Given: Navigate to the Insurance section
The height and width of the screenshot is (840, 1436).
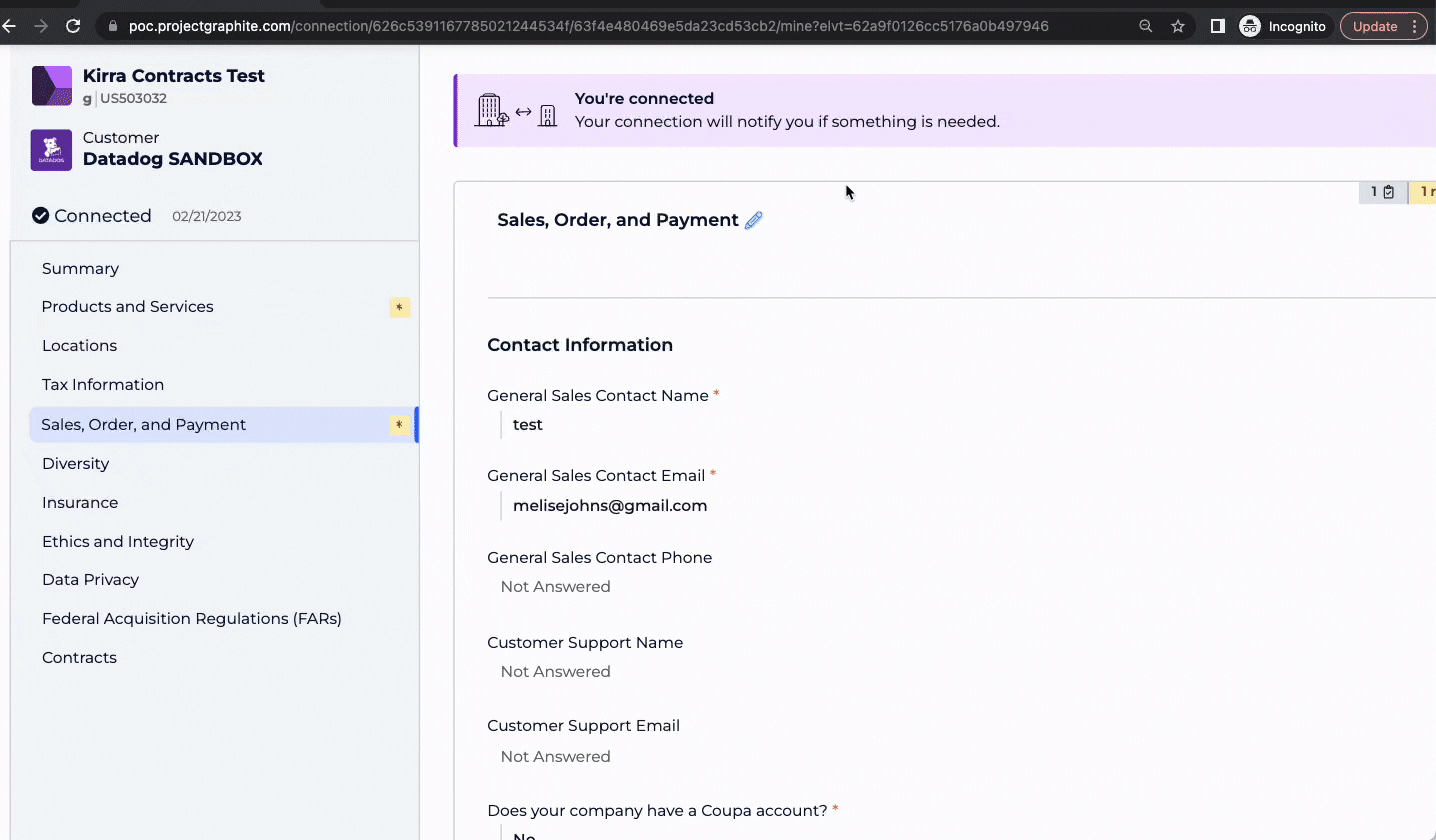Looking at the screenshot, I should (80, 502).
